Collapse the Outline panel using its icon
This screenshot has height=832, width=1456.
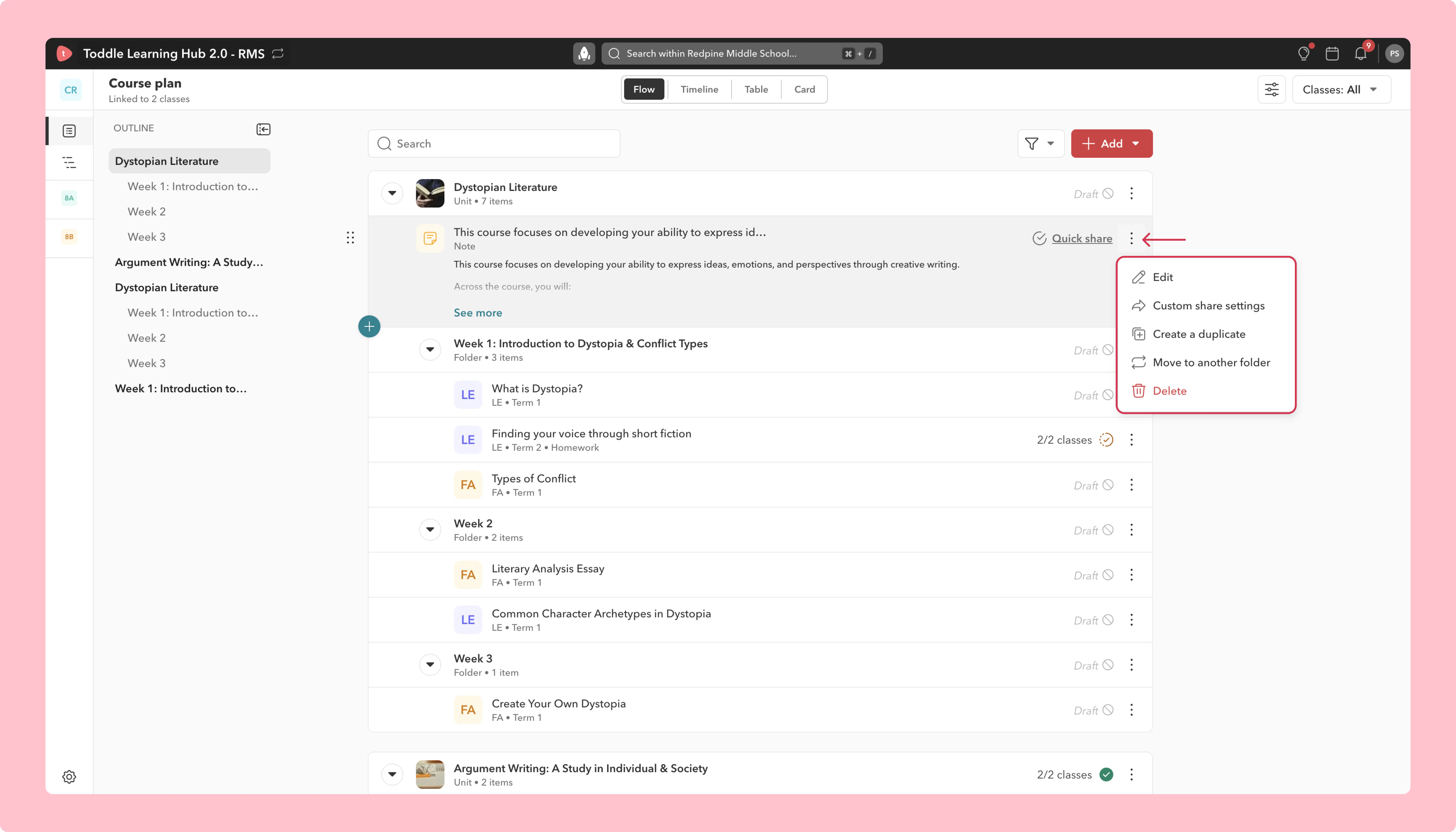[264, 129]
